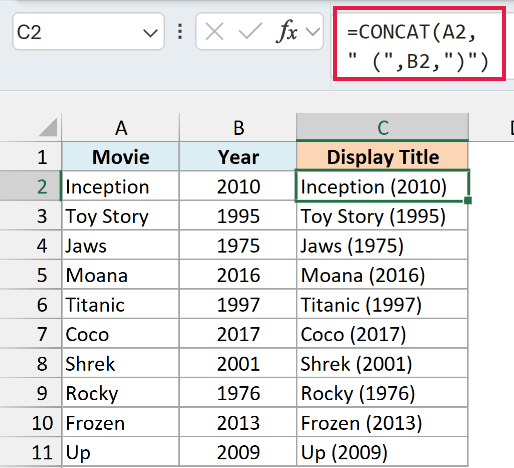
Task: Click the year 1975 cell
Action: [x=238, y=245]
